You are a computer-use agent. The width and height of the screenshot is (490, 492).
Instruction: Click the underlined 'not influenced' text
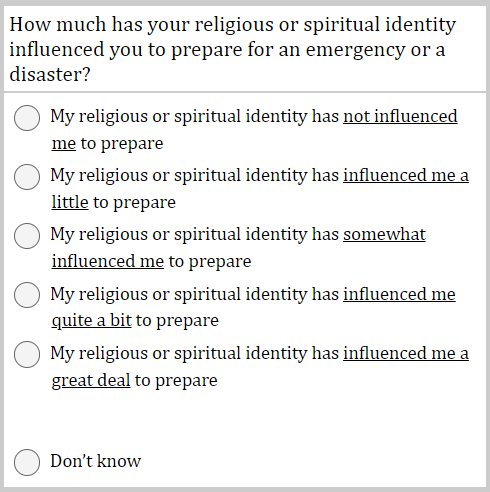[x=400, y=116]
